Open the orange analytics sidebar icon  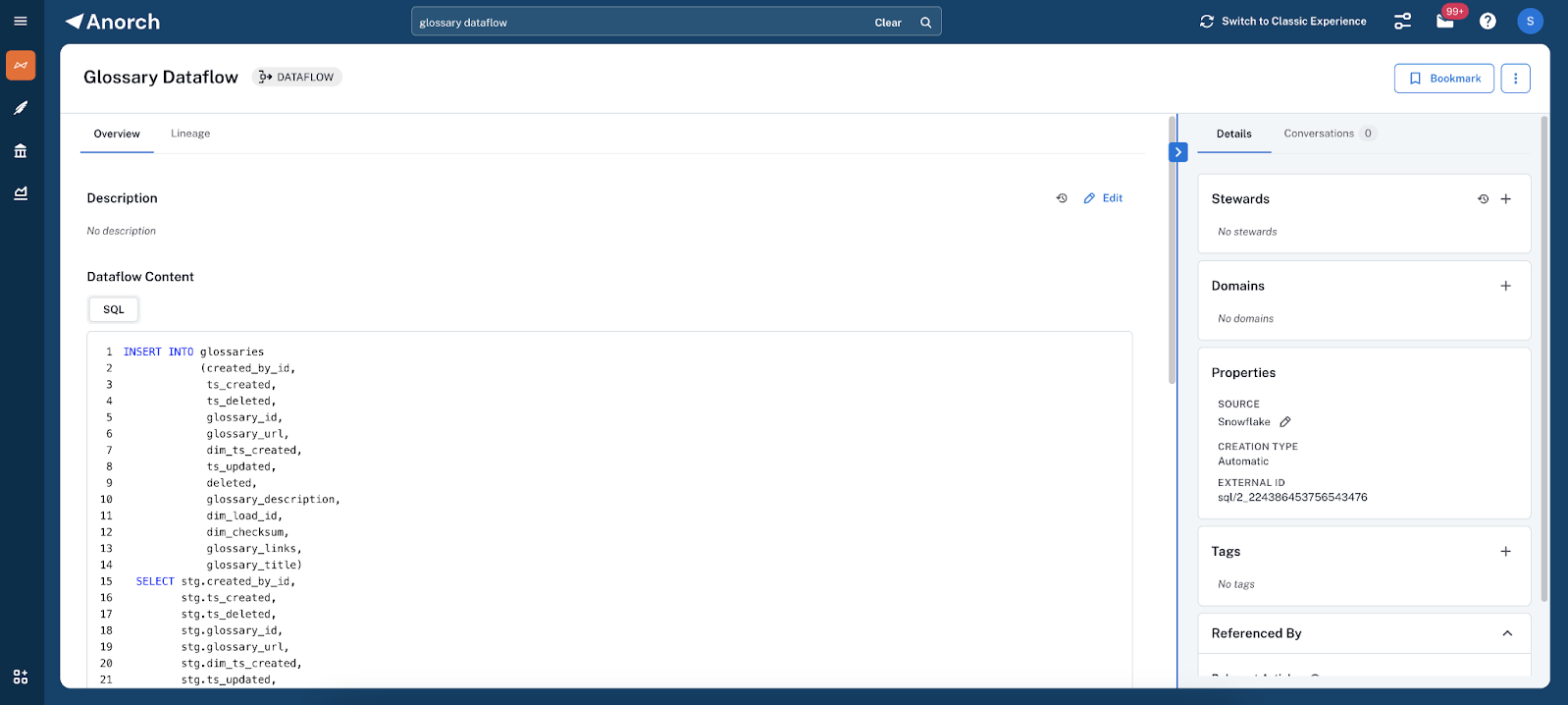(21, 66)
